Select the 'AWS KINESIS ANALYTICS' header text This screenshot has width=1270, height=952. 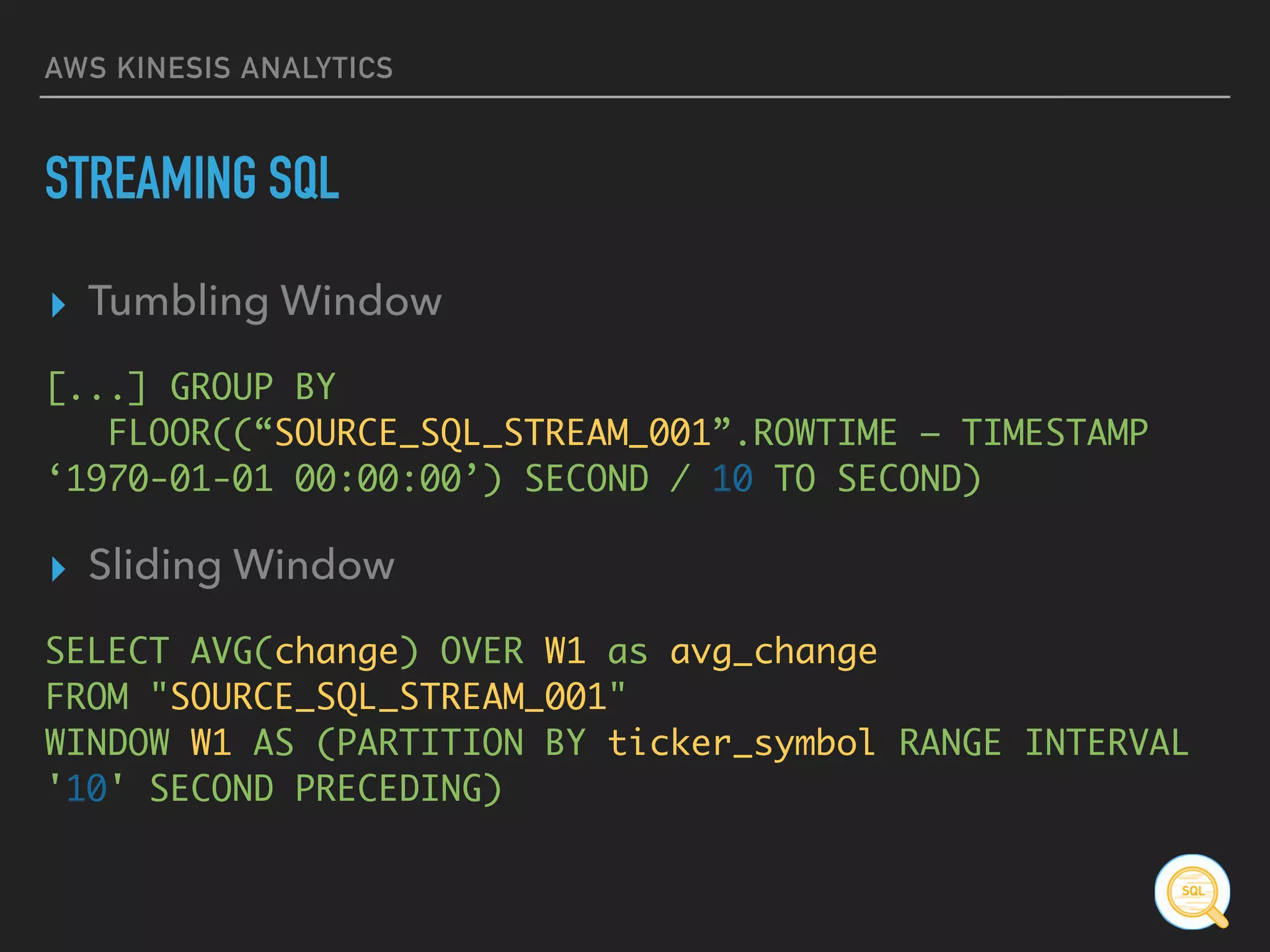coord(219,68)
